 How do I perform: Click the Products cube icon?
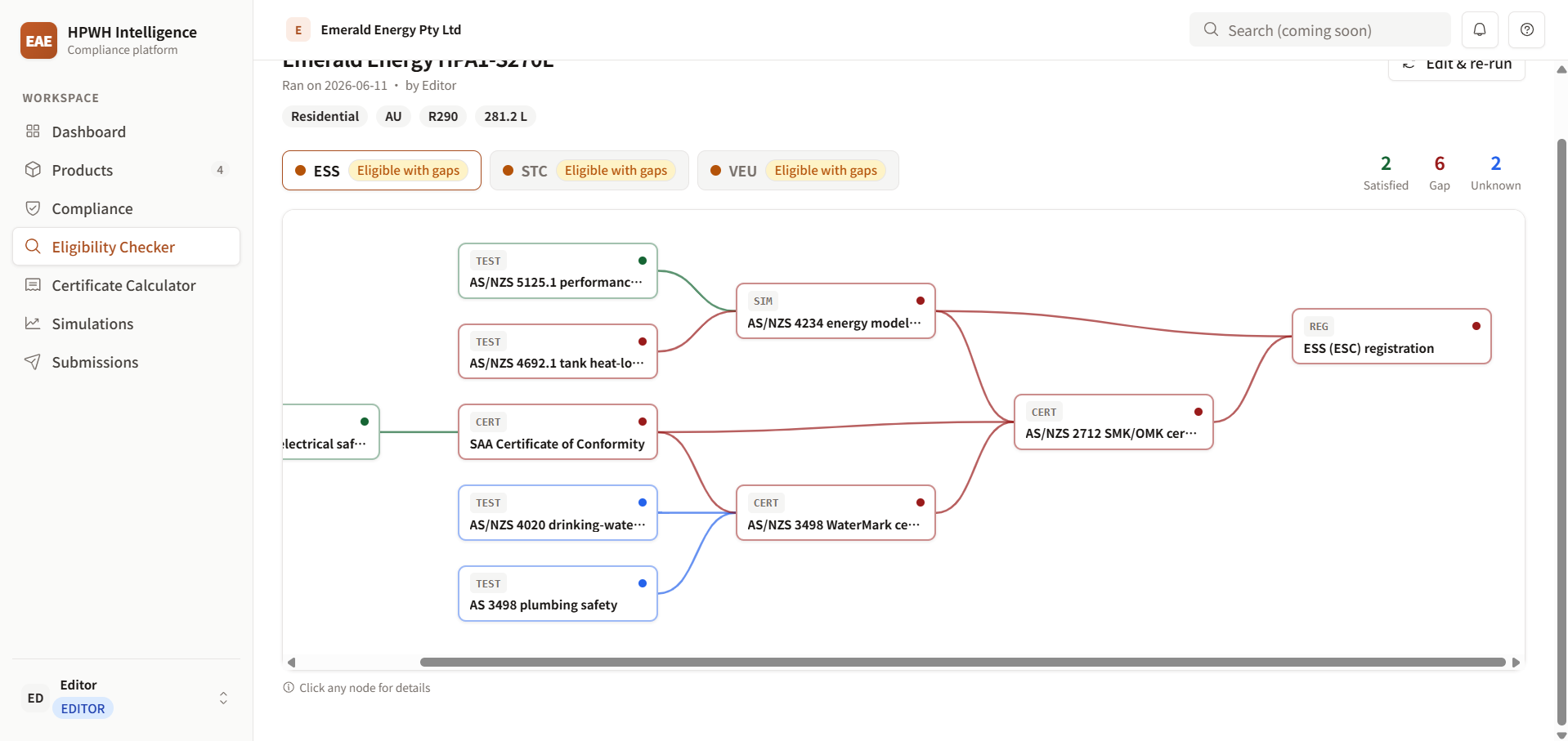pos(33,170)
